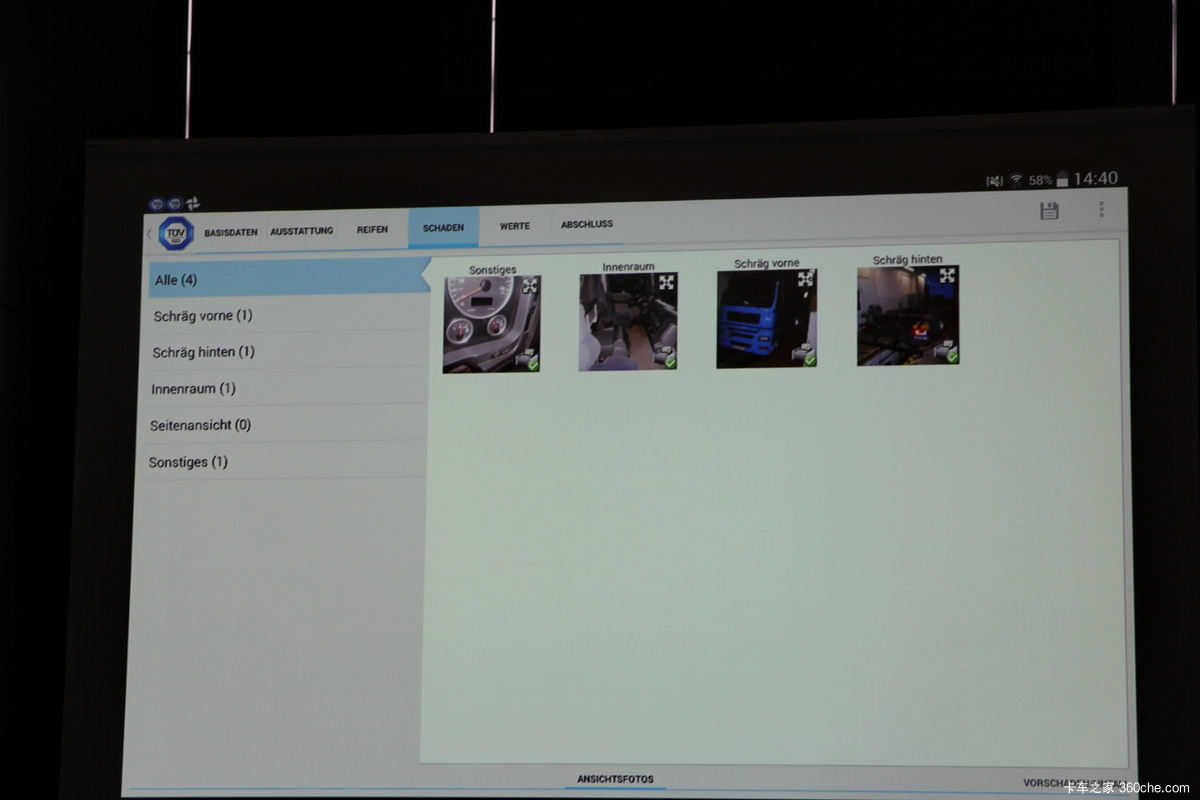Click the Wi-Fi status icon

1016,180
